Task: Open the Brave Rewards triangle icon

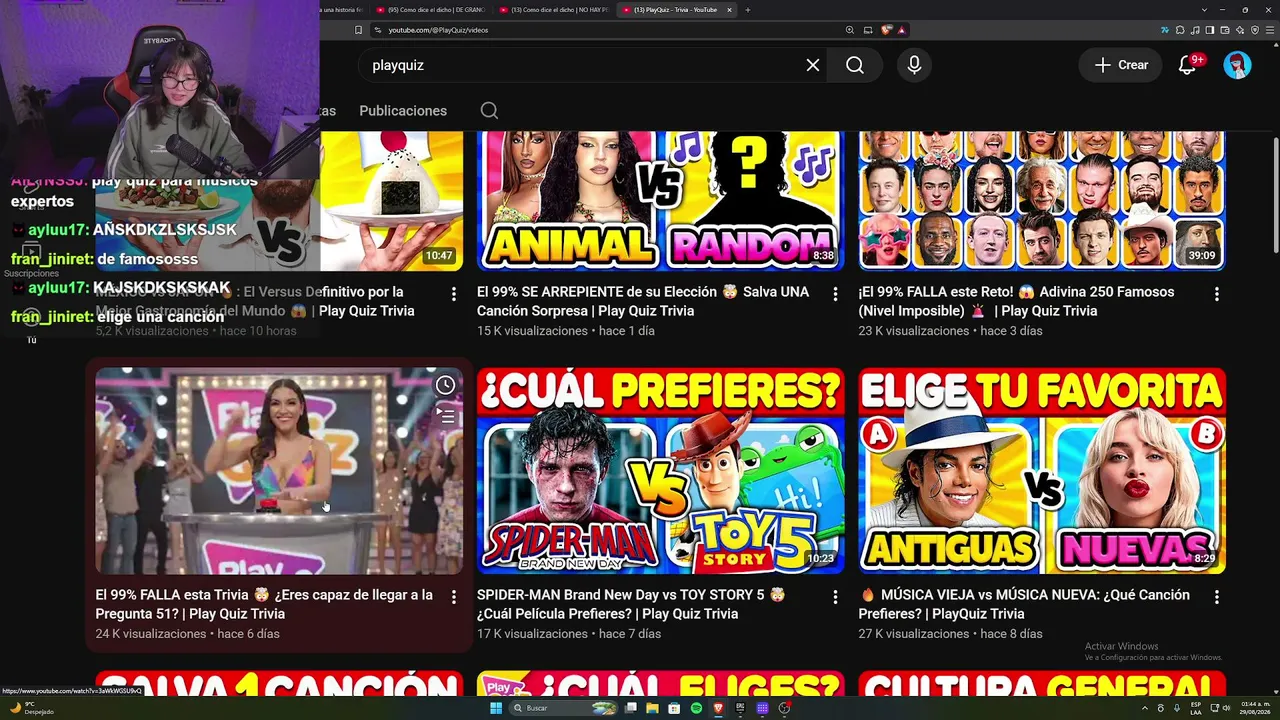Action: point(901,30)
